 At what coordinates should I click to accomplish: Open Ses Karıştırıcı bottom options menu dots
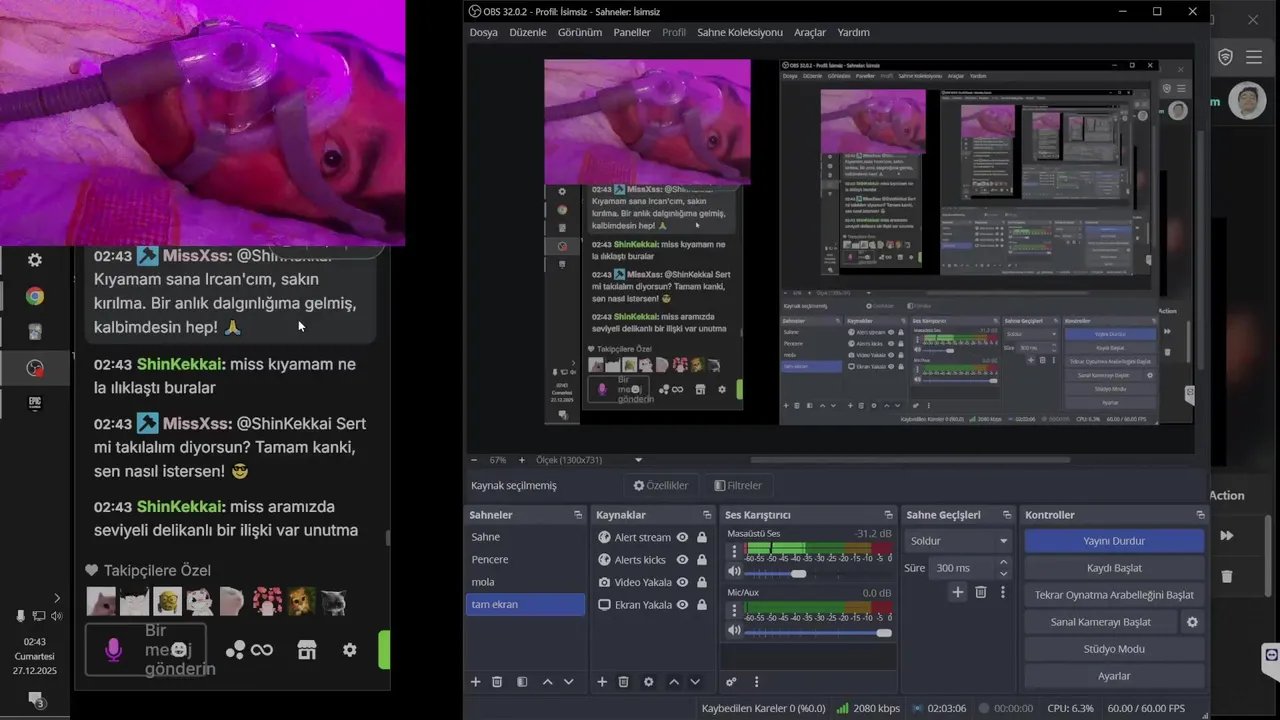756,682
